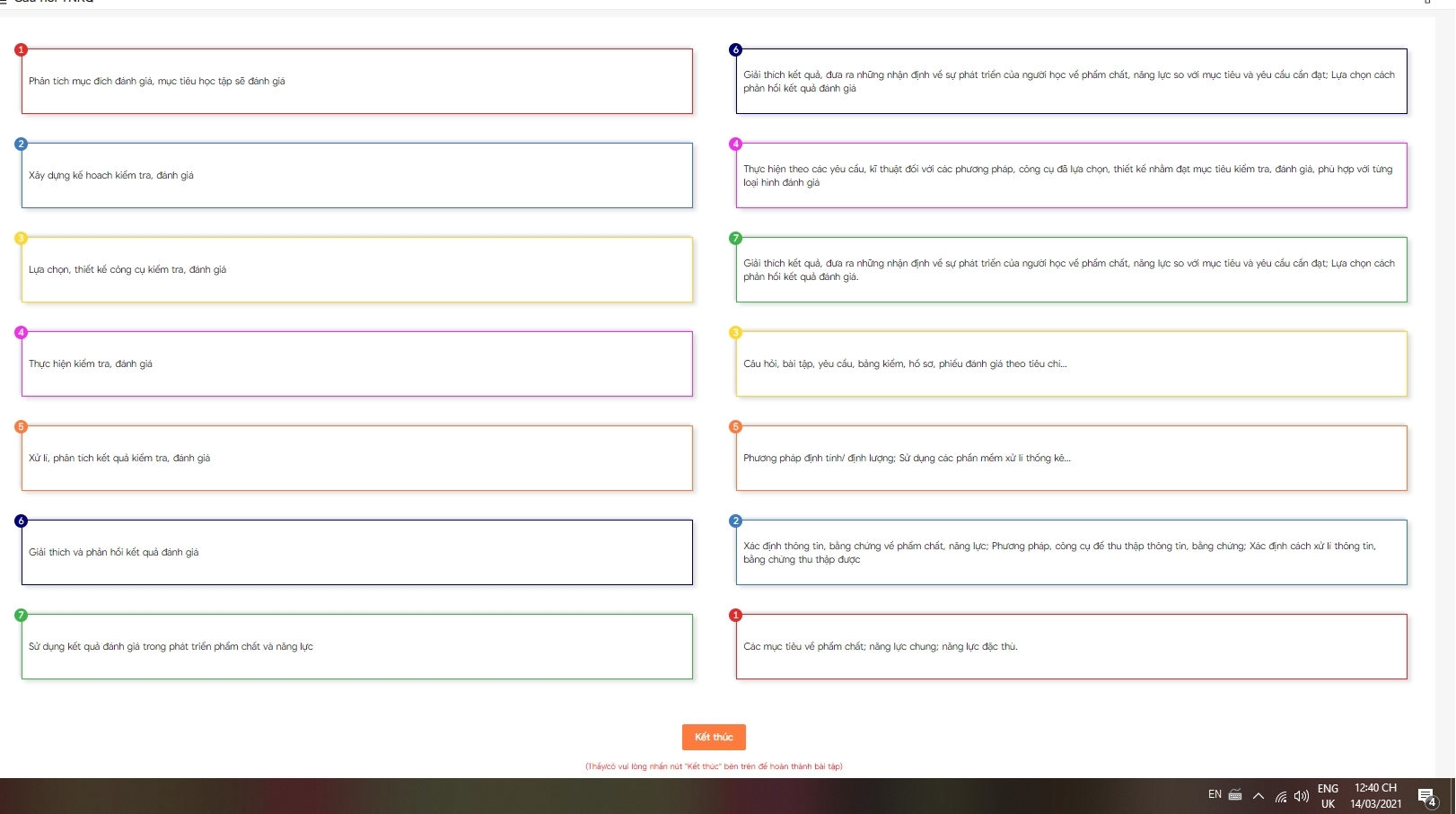This screenshot has width=1456, height=814.
Task: Select the 'Thực hiện kiểm tra, đánh giá' card
Action: click(357, 363)
